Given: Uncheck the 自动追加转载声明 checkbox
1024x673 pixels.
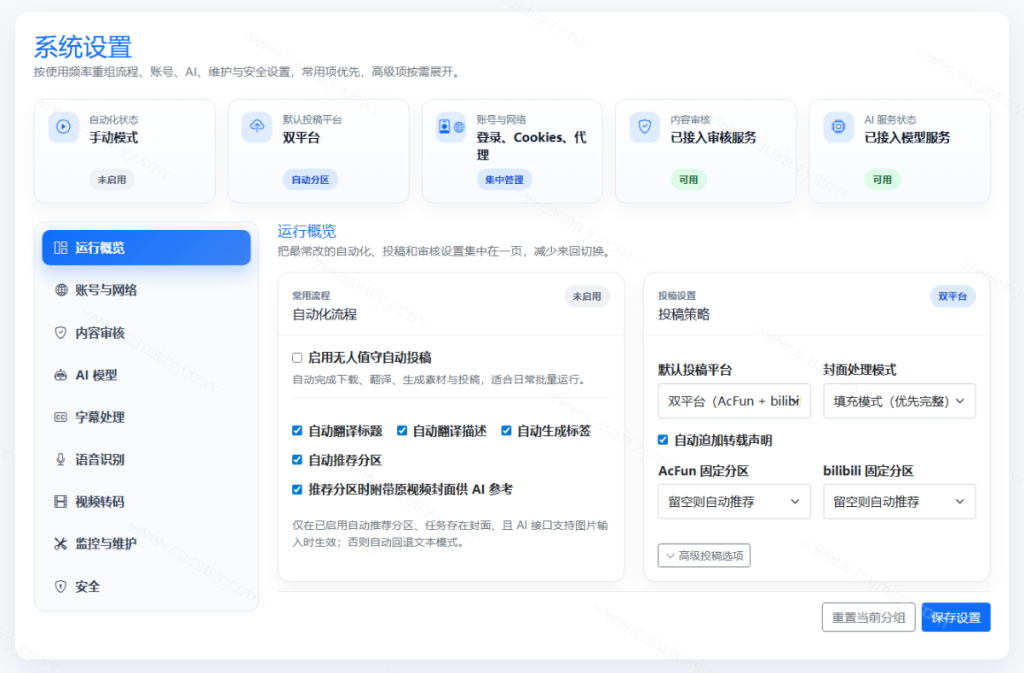Looking at the screenshot, I should click(x=663, y=440).
